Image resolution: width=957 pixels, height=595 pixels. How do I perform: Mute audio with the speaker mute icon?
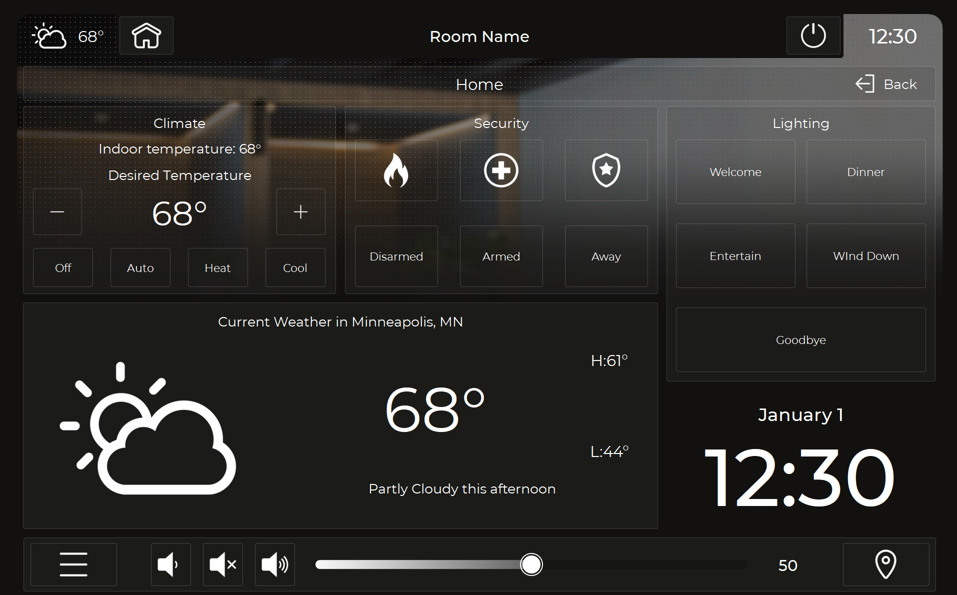click(223, 564)
